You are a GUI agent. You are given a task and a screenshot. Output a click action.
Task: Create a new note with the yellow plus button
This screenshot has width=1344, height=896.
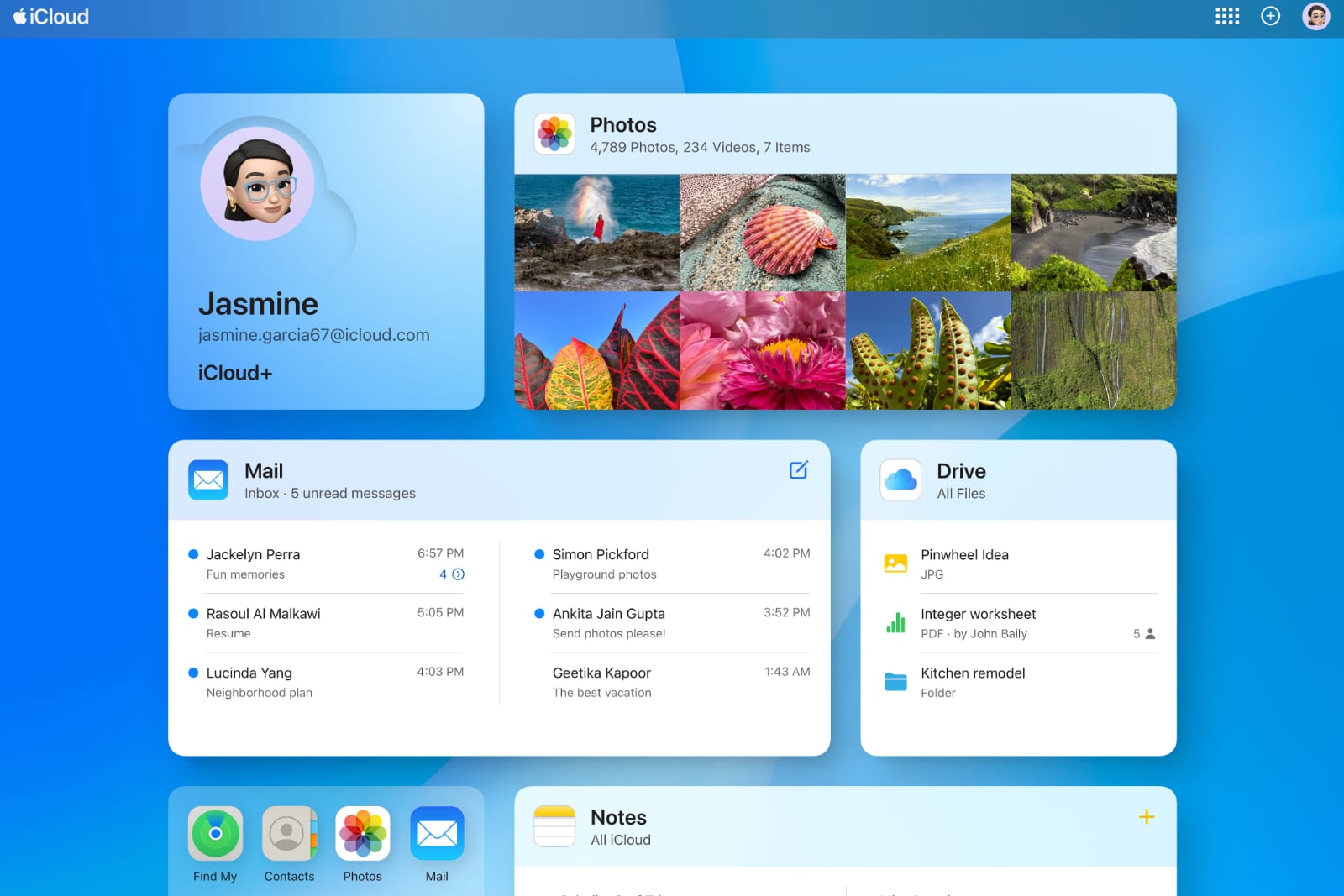[1145, 815]
